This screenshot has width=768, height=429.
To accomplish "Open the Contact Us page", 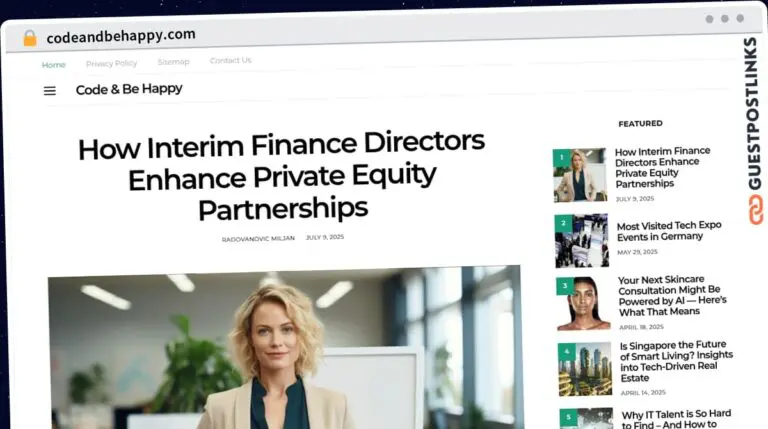I will click(x=231, y=60).
